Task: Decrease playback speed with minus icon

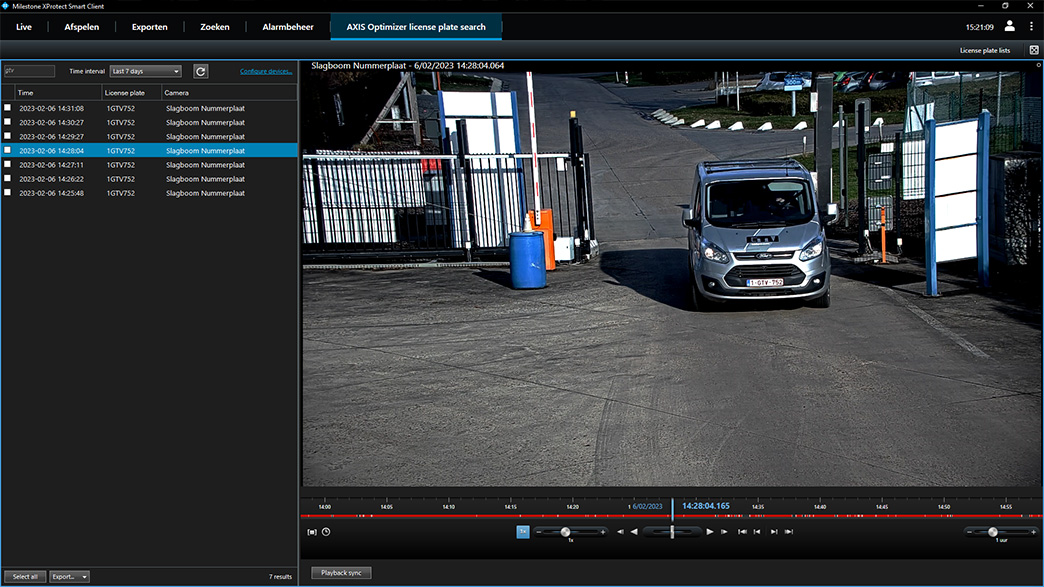Action: click(x=539, y=532)
